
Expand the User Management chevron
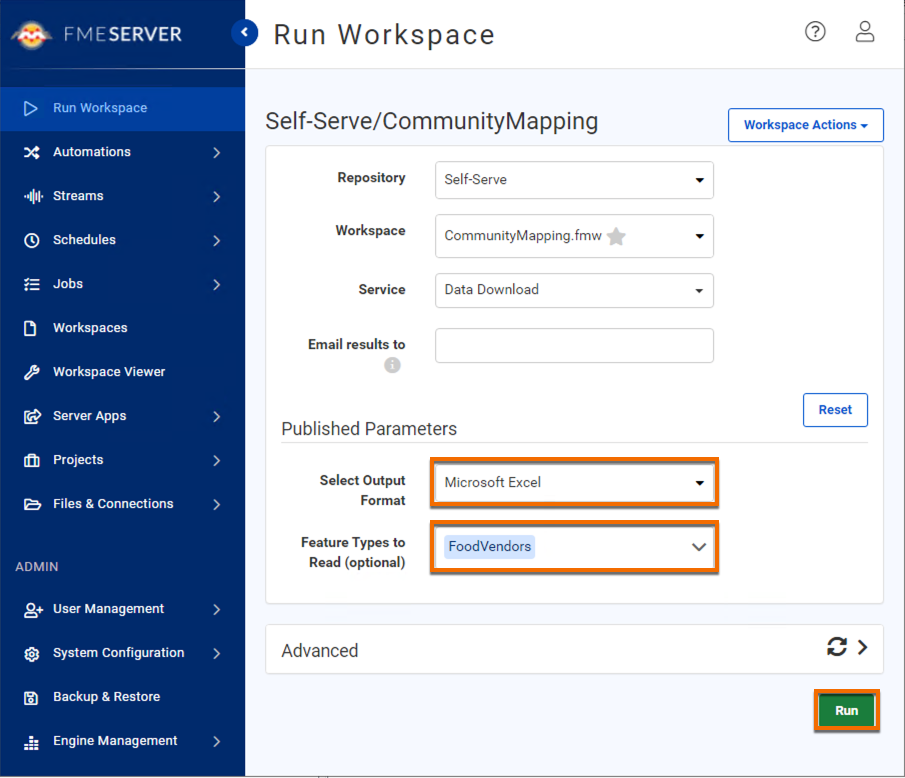pos(216,609)
